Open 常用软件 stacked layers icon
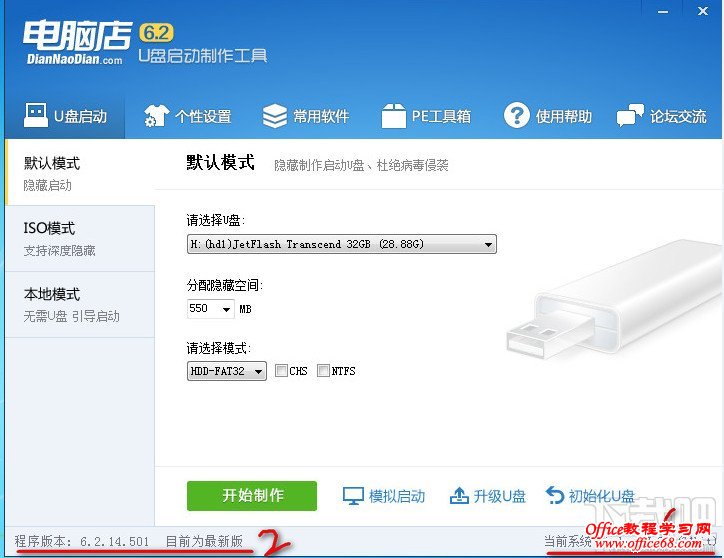This screenshot has width=724, height=558. pos(275,115)
